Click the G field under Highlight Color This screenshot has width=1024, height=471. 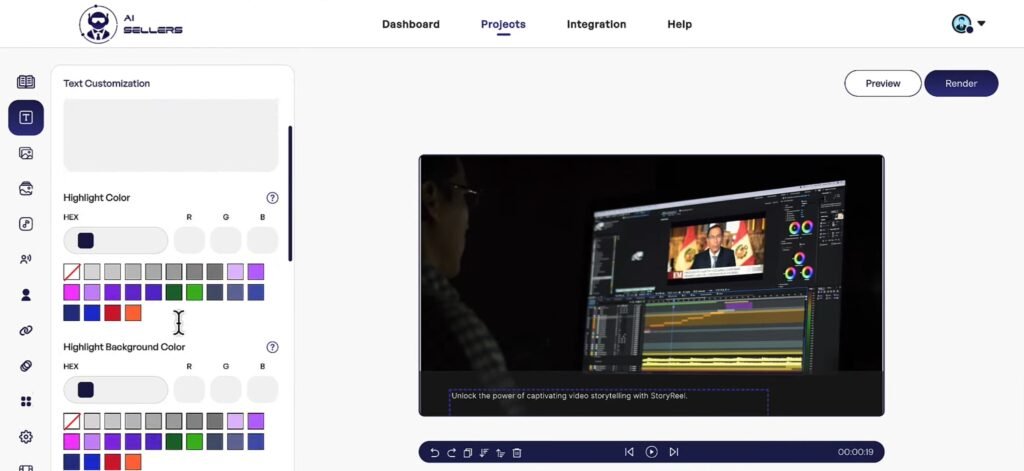[x=225, y=240]
